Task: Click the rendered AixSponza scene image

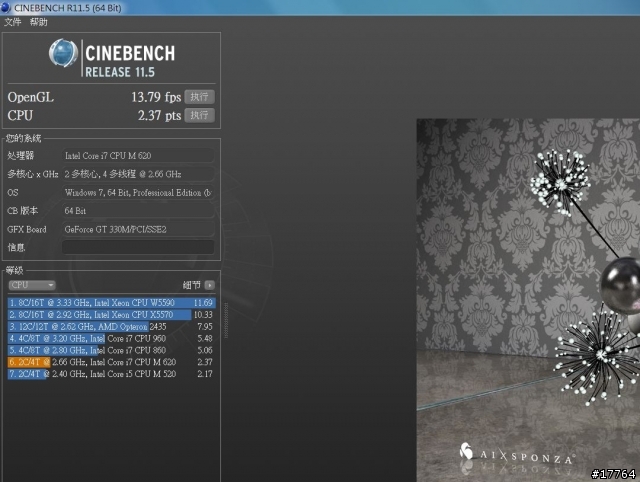Action: pos(528,300)
